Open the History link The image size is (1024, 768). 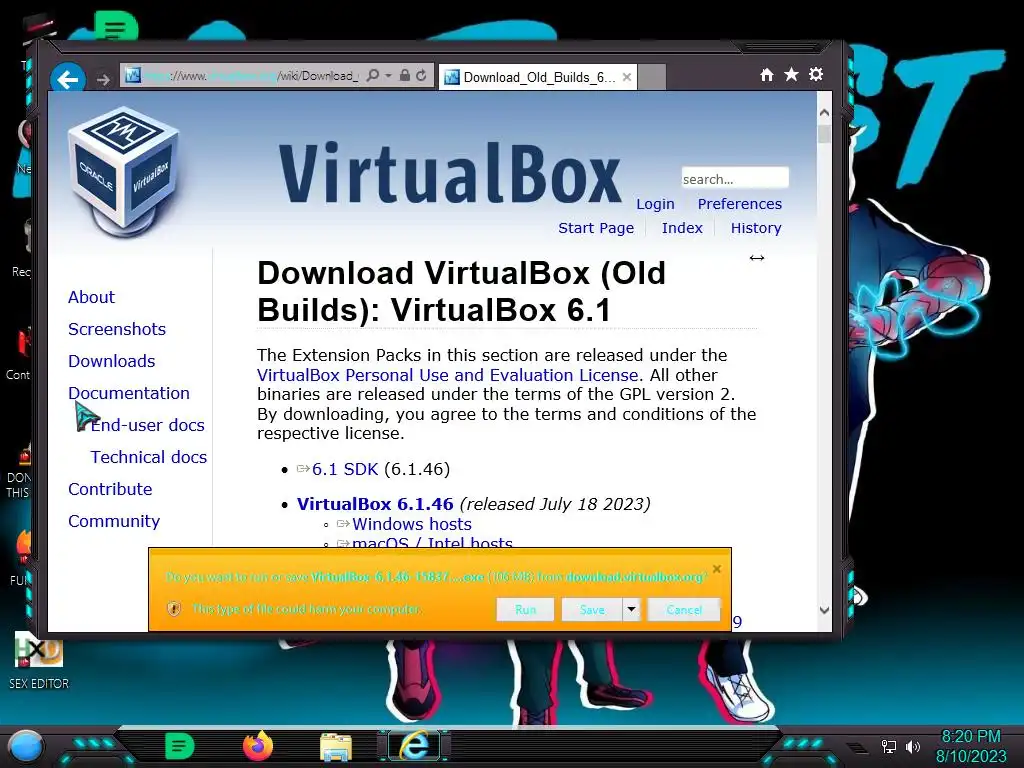coord(756,228)
